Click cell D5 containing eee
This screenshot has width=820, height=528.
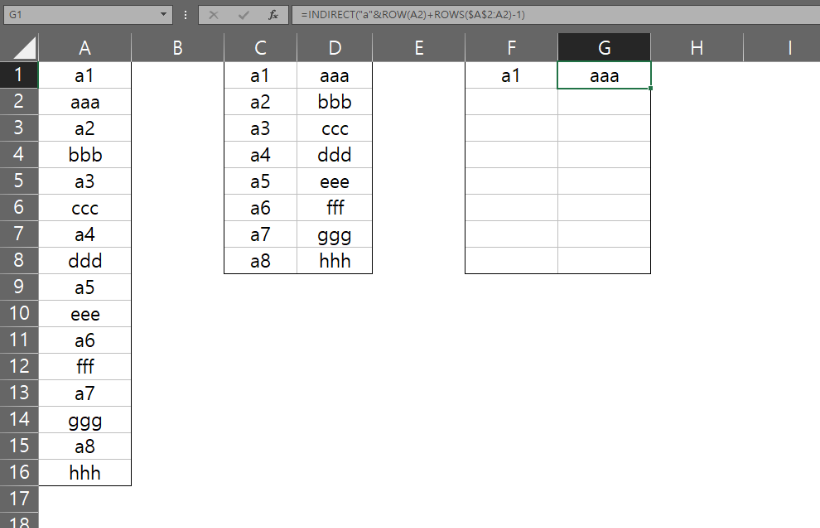[x=335, y=181]
